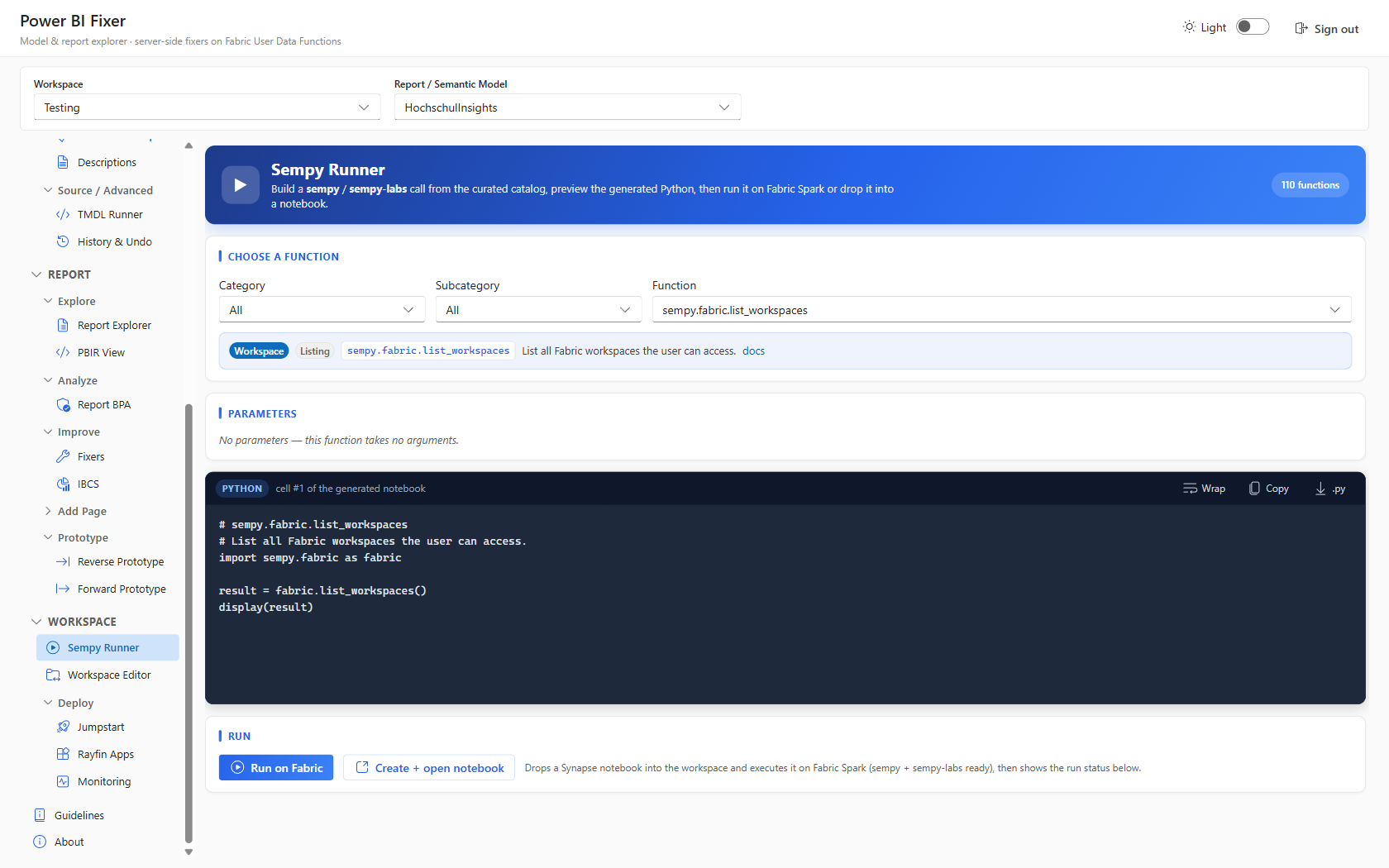This screenshot has height=868, width=1389.
Task: Open the Category dropdown
Action: 322,310
